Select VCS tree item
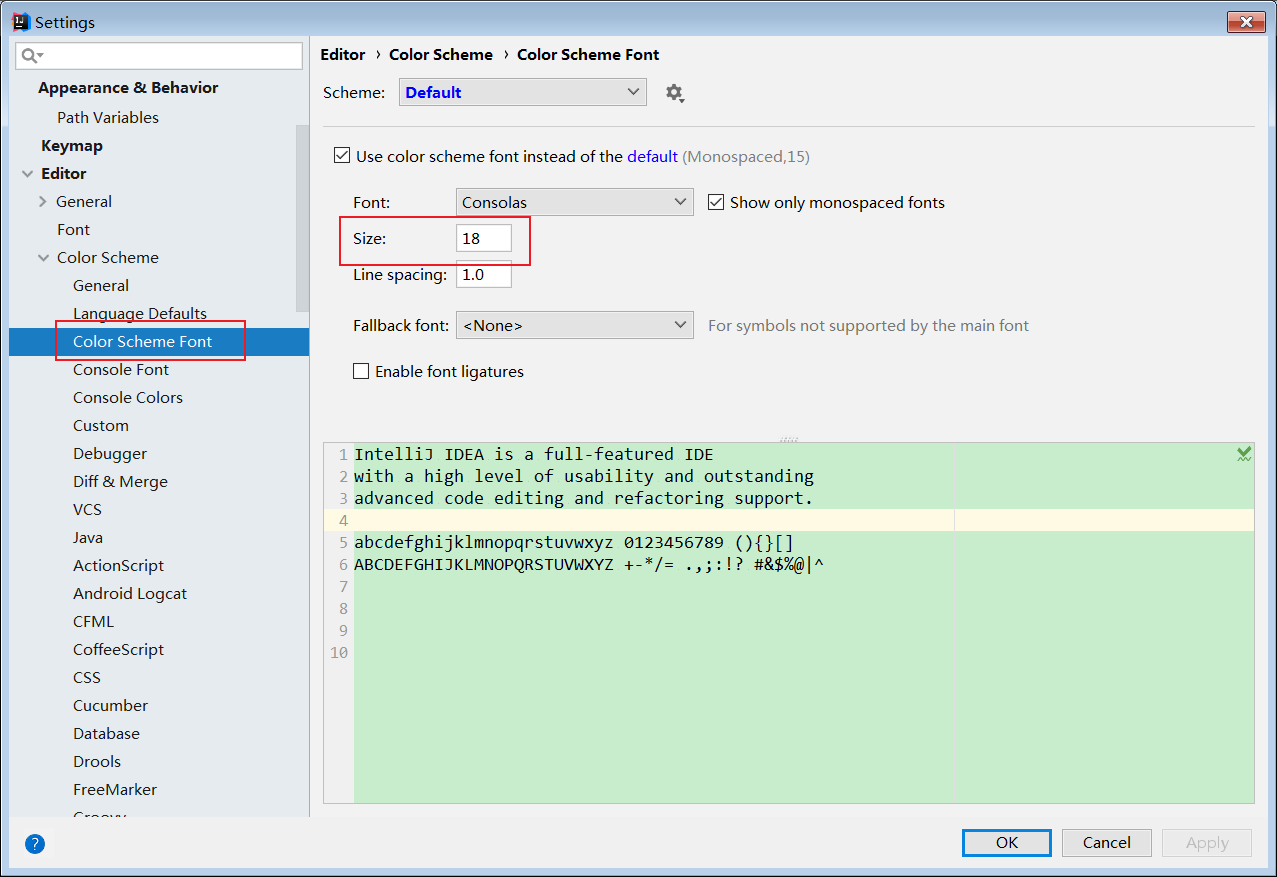The width and height of the screenshot is (1277, 877). coord(87,510)
